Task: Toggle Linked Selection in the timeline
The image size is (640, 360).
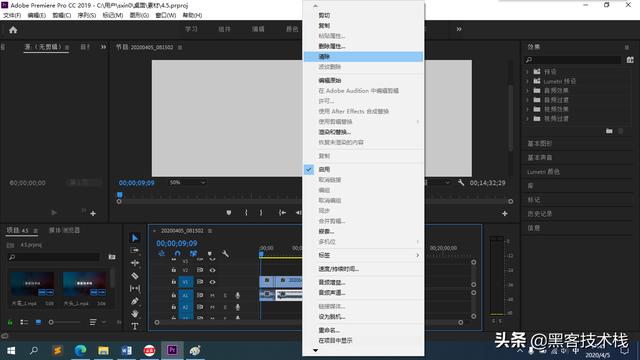Action: [193, 253]
